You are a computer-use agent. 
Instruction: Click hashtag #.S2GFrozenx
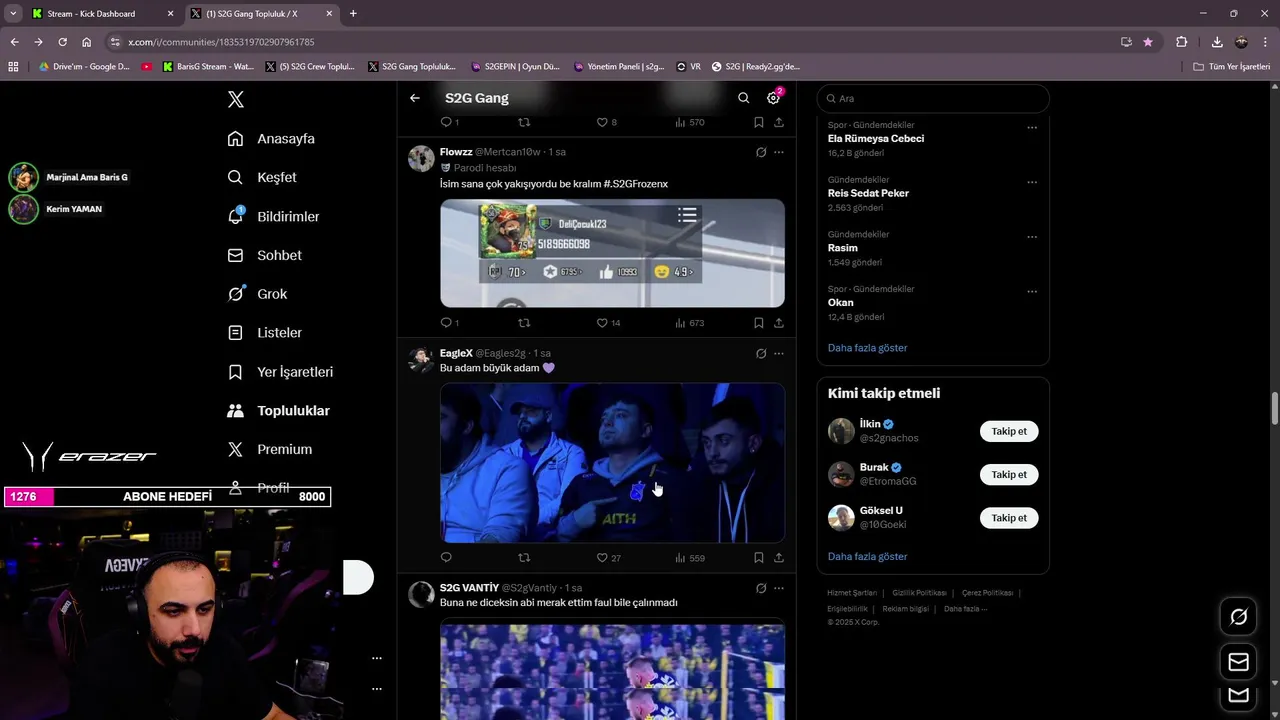635,184
